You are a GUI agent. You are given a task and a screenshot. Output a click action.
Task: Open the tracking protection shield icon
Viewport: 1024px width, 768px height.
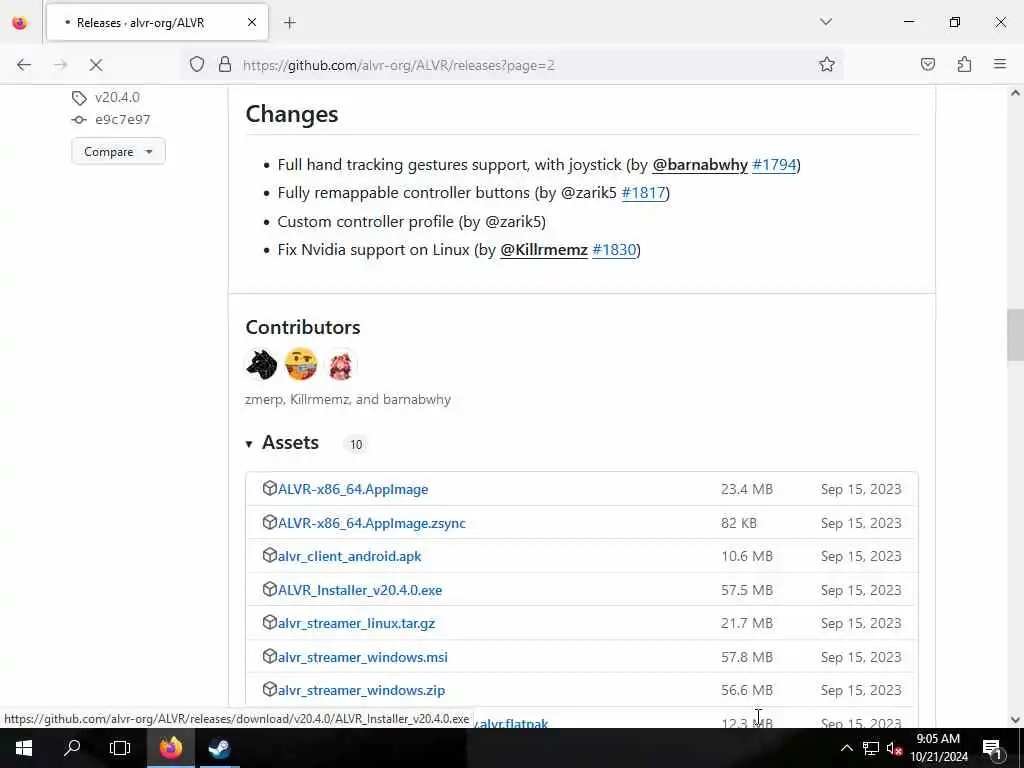coord(197,65)
